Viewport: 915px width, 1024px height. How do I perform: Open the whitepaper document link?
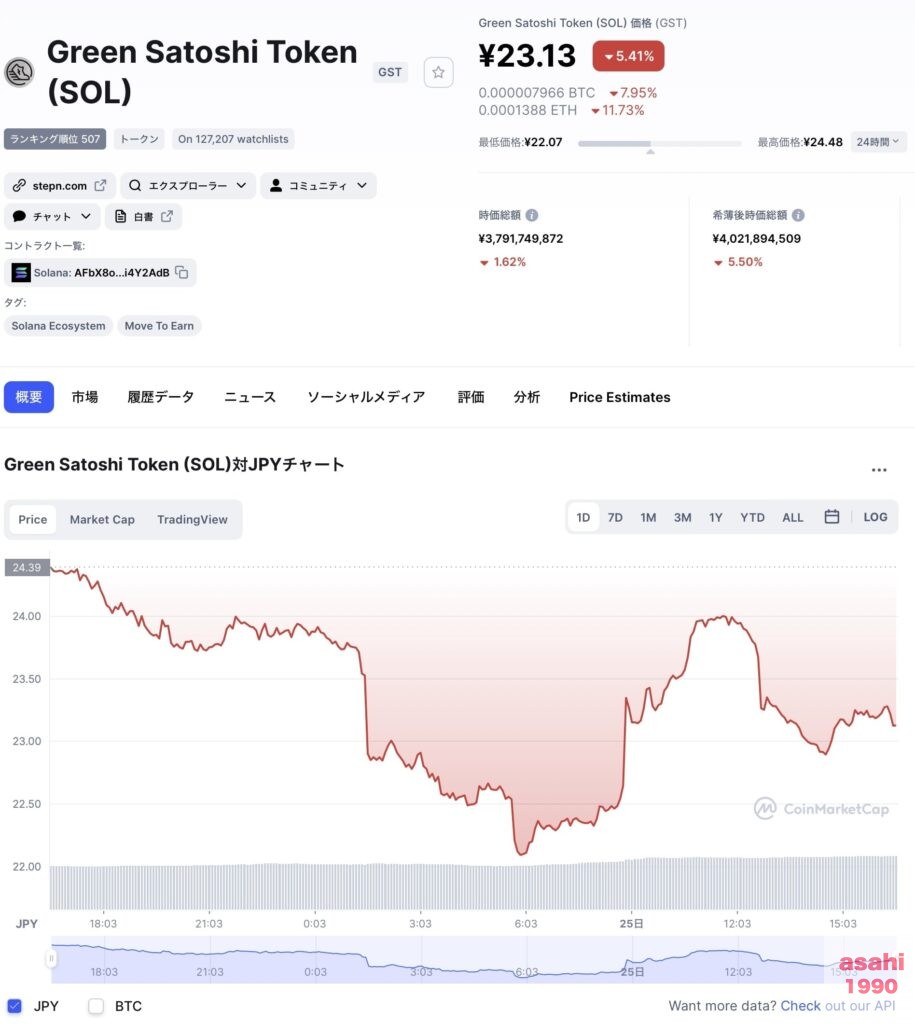[x=144, y=216]
